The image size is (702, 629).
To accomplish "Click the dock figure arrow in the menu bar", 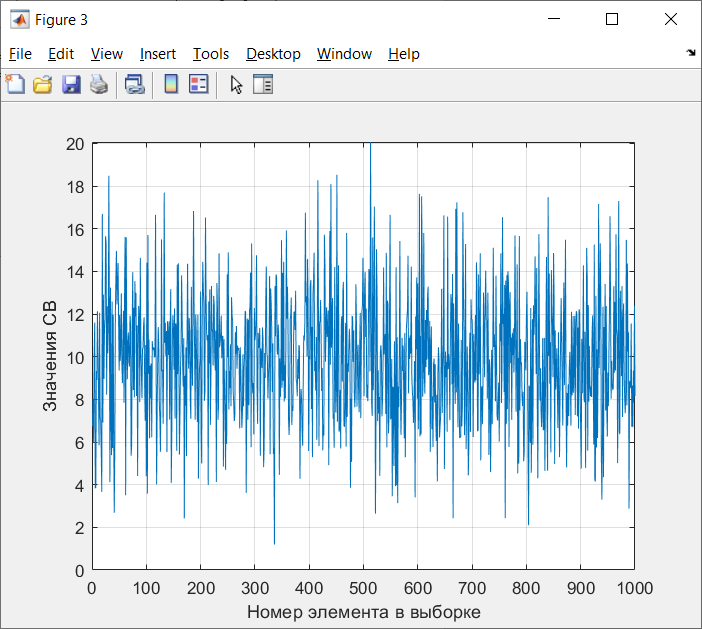I will (x=691, y=53).
